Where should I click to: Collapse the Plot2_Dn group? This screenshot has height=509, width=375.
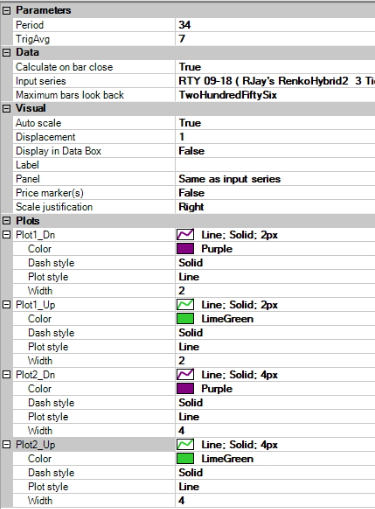tap(6, 375)
